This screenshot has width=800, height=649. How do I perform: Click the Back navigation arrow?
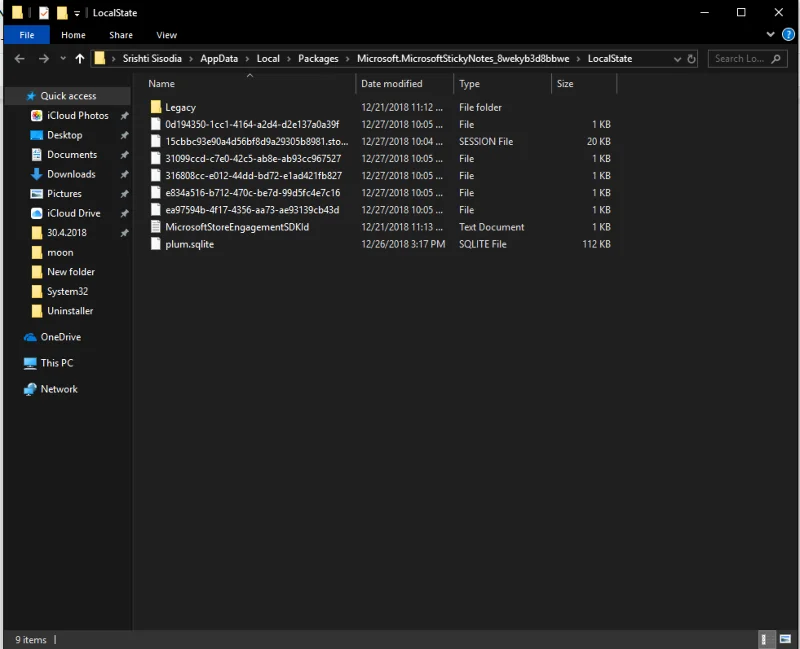click(19, 59)
